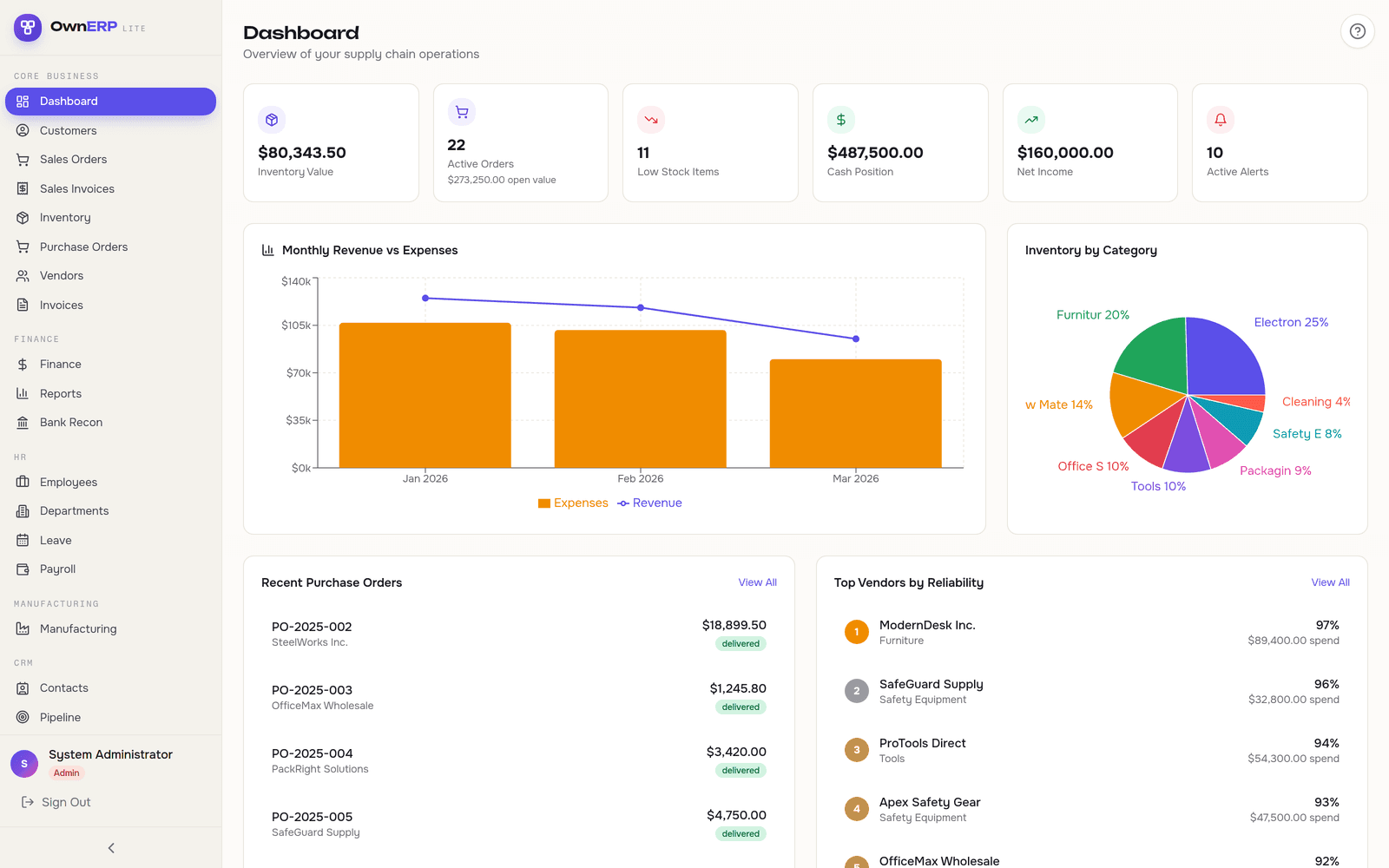Image resolution: width=1389 pixels, height=868 pixels.
Task: Open the Reports section
Action: point(110,393)
